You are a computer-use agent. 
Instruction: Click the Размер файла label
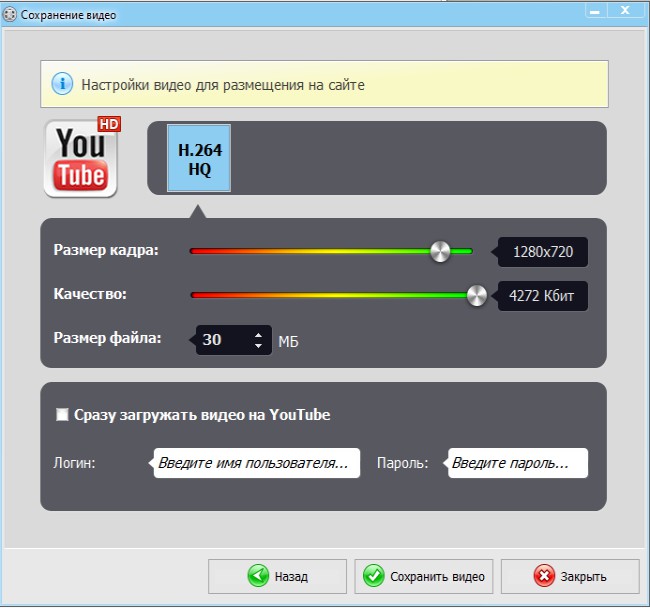click(107, 338)
